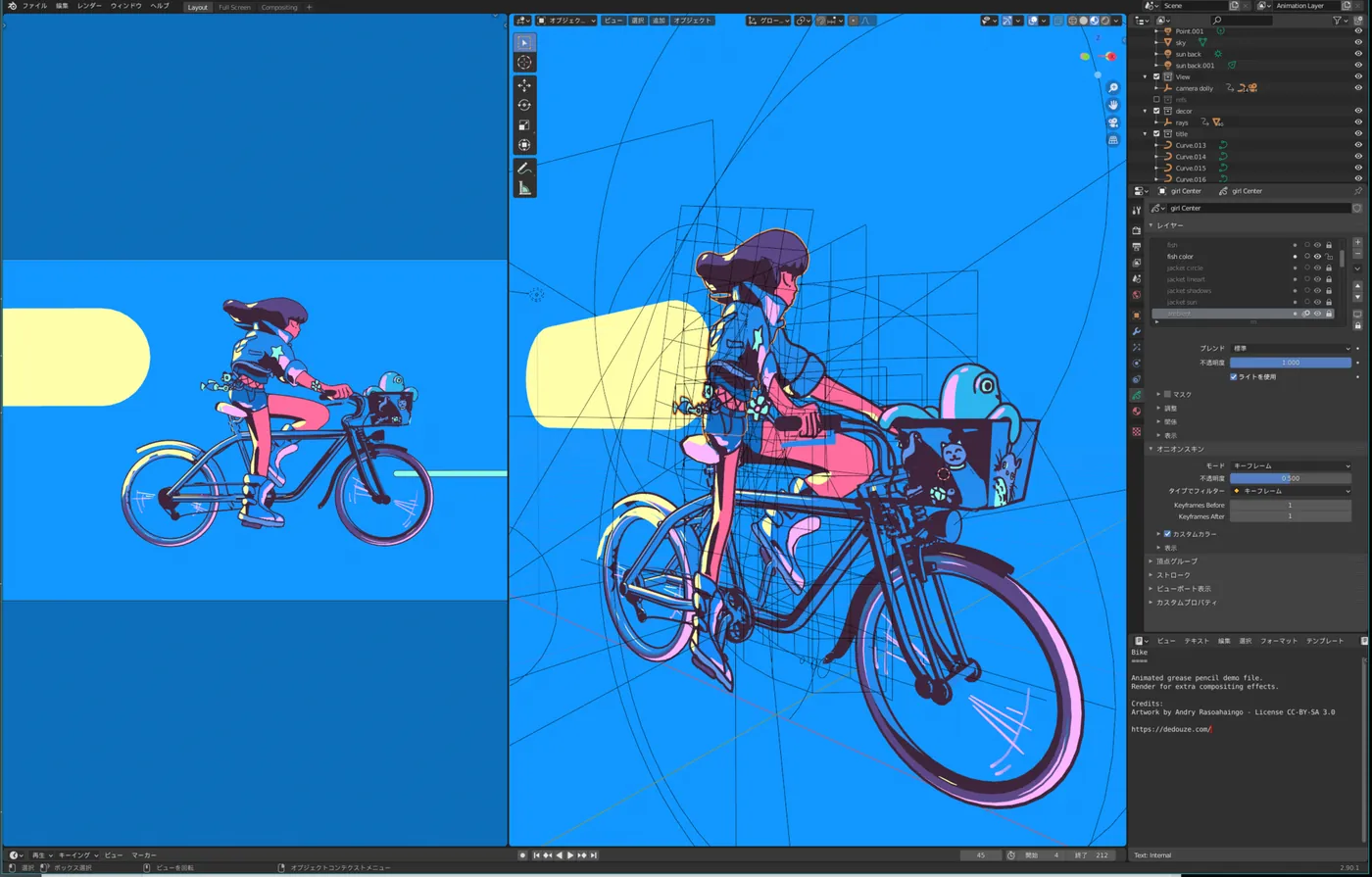The height and width of the screenshot is (877, 1372).
Task: Adjust the layer 不透明度 1.000 slider
Action: (1291, 363)
